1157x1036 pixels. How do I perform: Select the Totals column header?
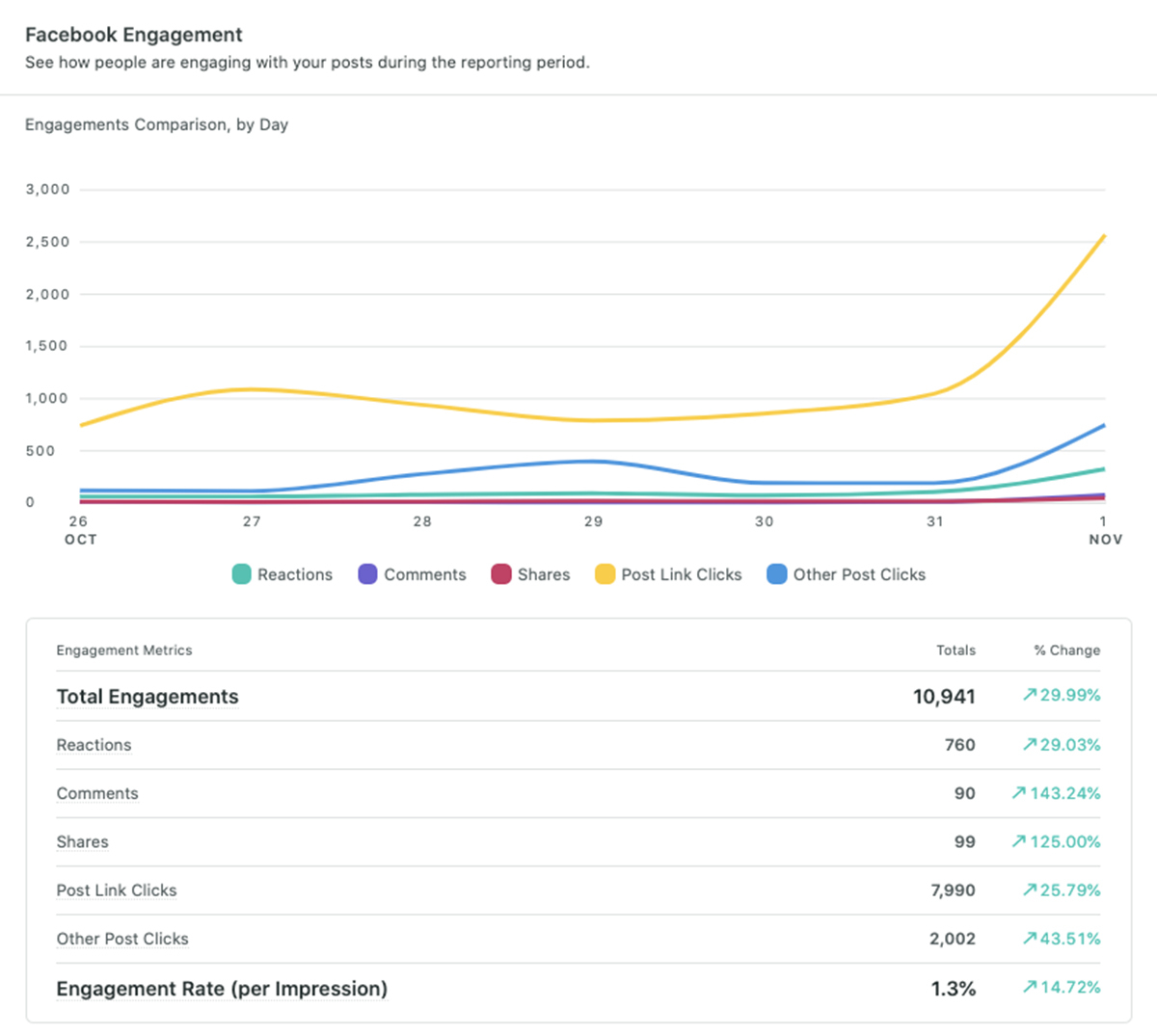pyautogui.click(x=956, y=651)
